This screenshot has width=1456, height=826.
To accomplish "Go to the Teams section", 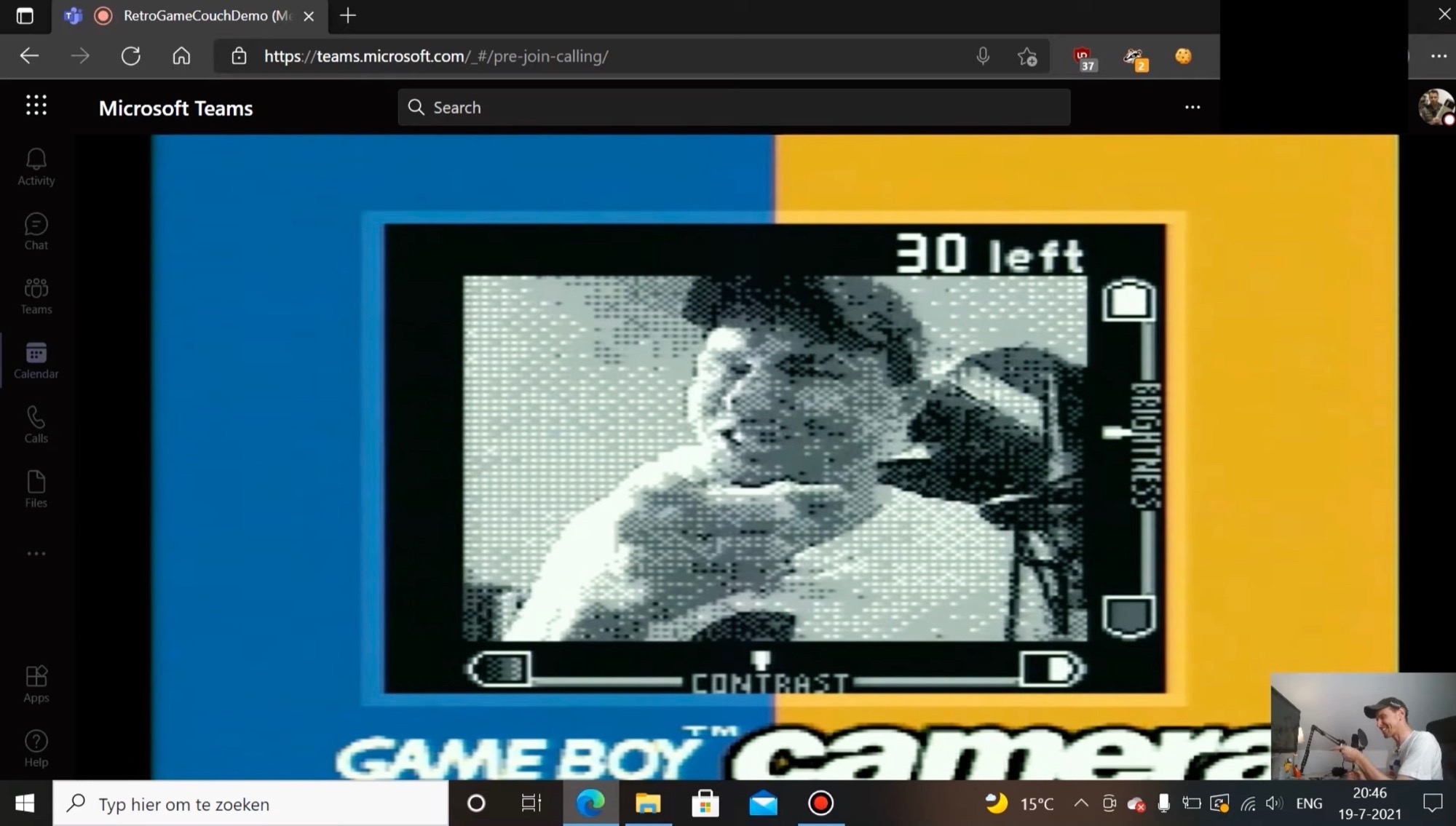I will (x=36, y=296).
